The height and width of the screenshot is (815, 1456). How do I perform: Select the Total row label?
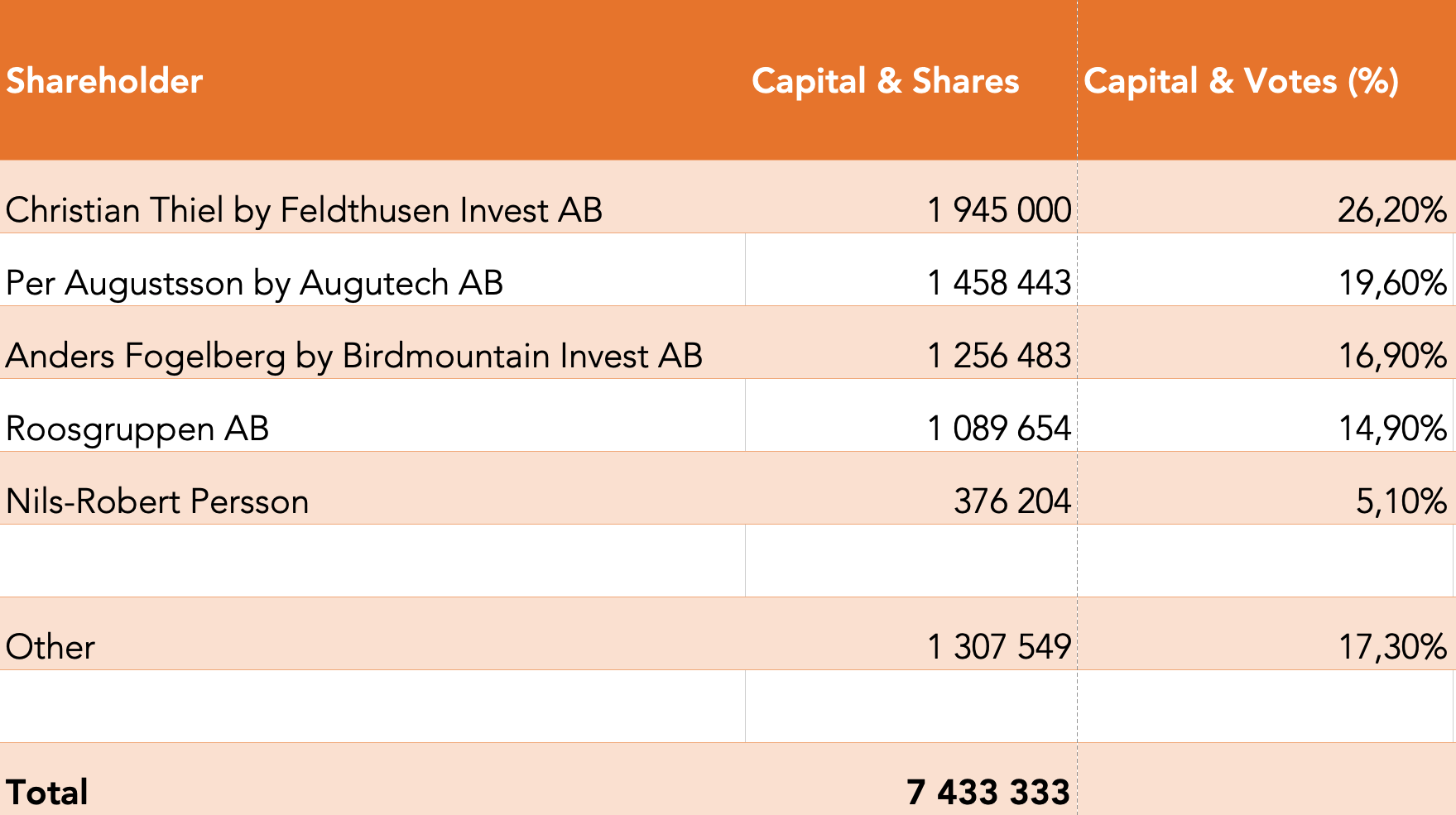(x=47, y=792)
